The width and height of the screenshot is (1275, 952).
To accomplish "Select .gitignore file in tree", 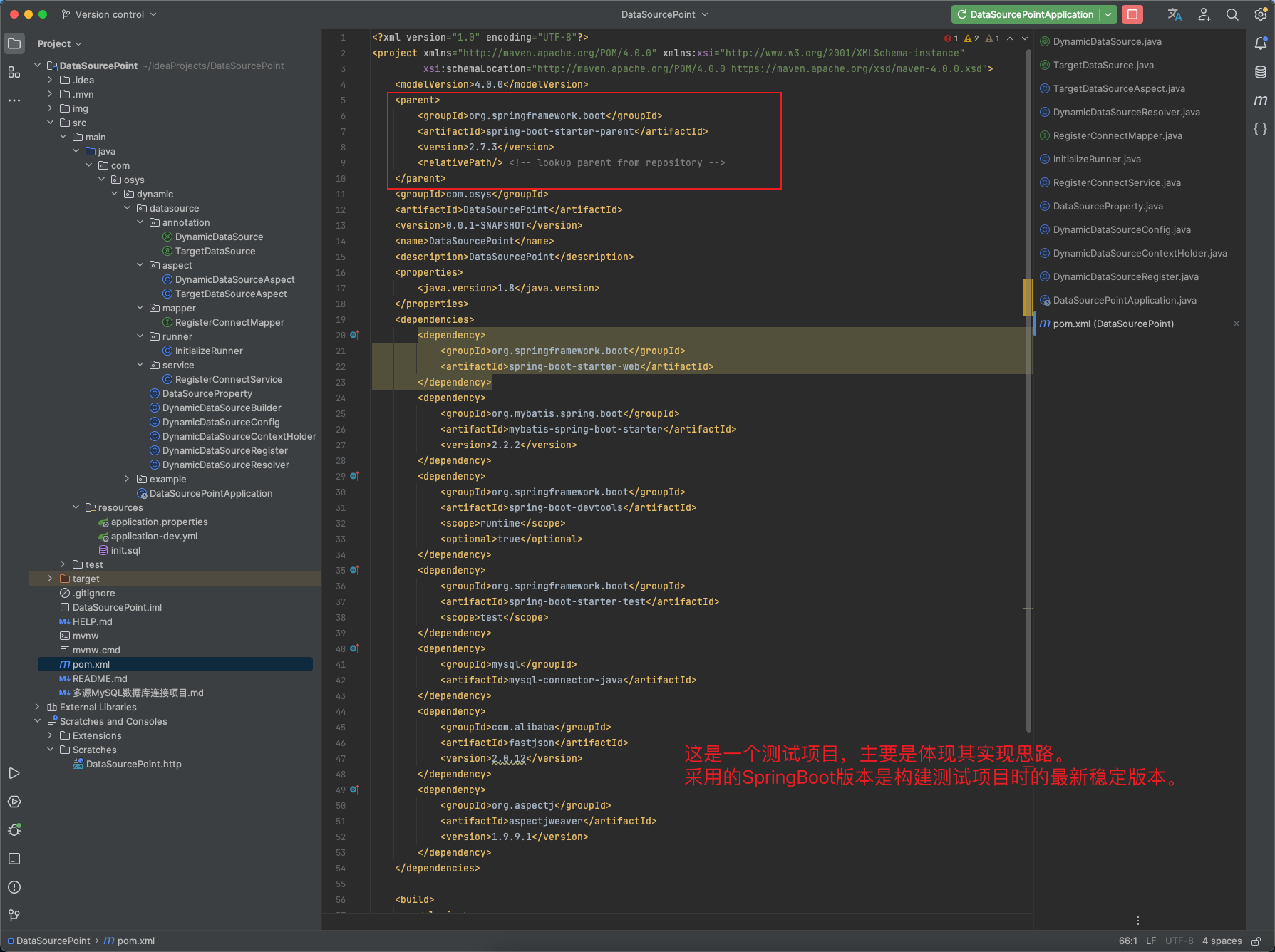I will click(93, 593).
